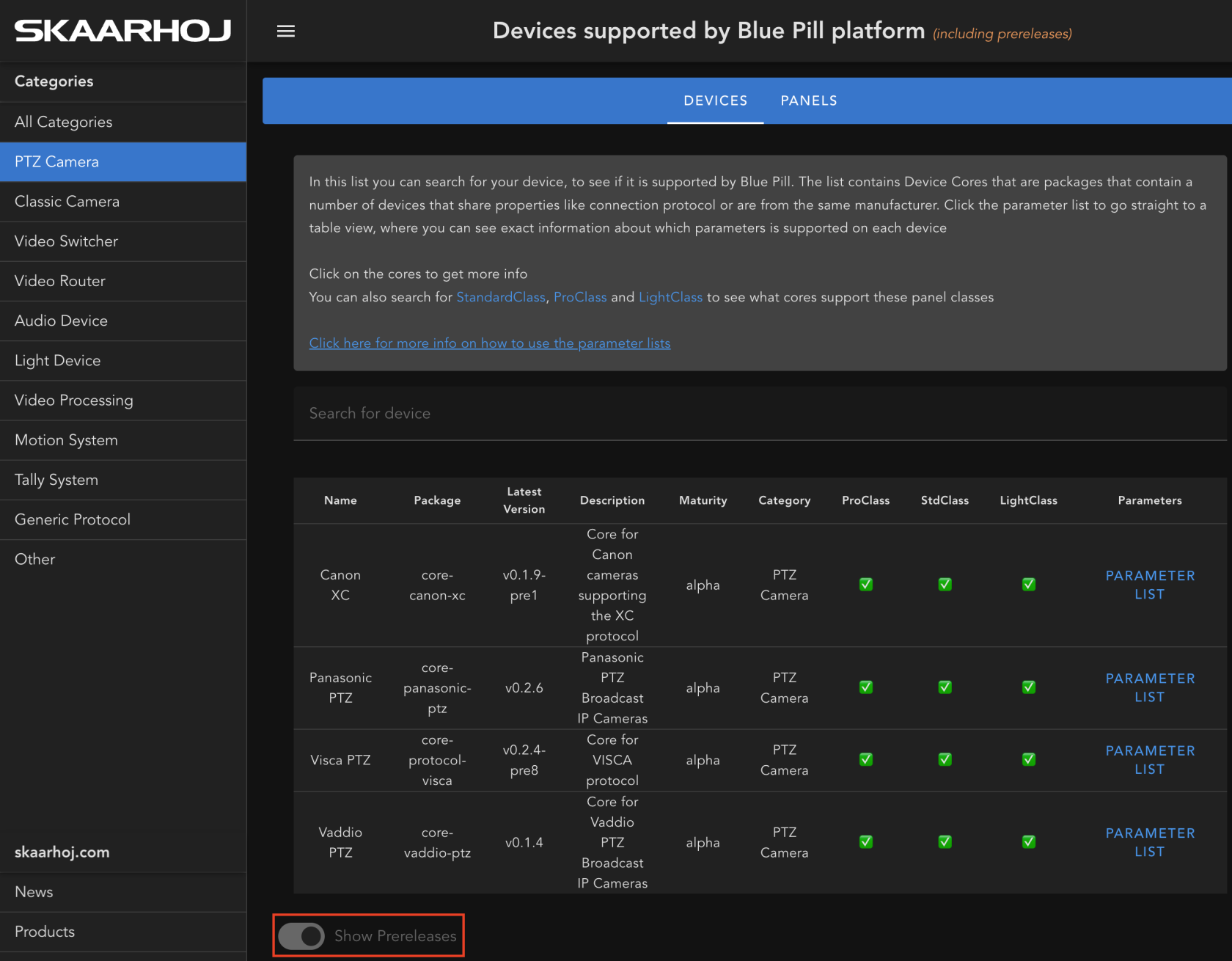Click Vaddio PTZ StdClass checkmark

[x=945, y=842]
